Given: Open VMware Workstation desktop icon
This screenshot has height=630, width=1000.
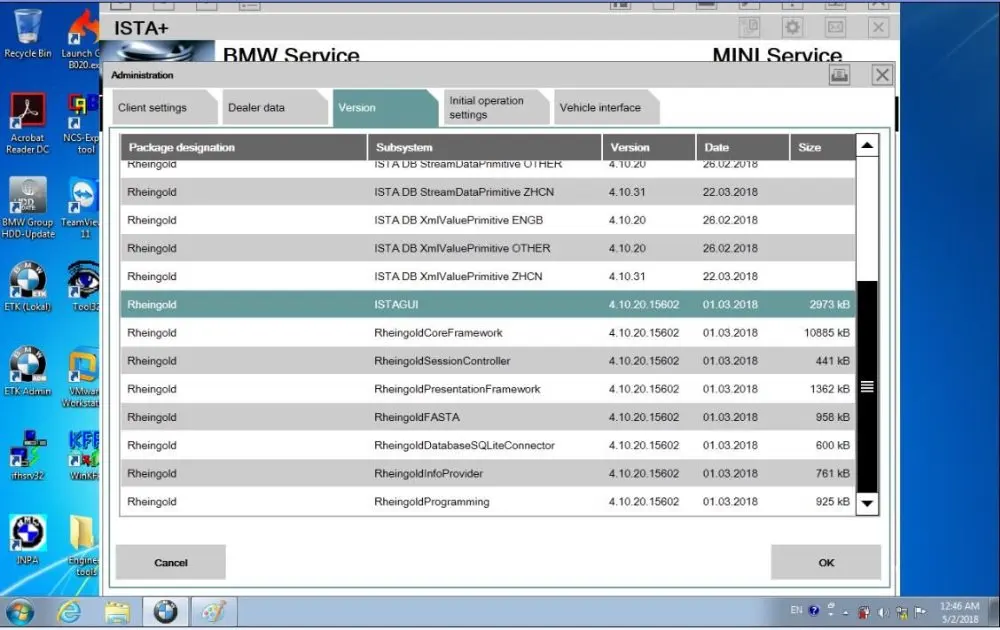Looking at the screenshot, I should [x=82, y=377].
